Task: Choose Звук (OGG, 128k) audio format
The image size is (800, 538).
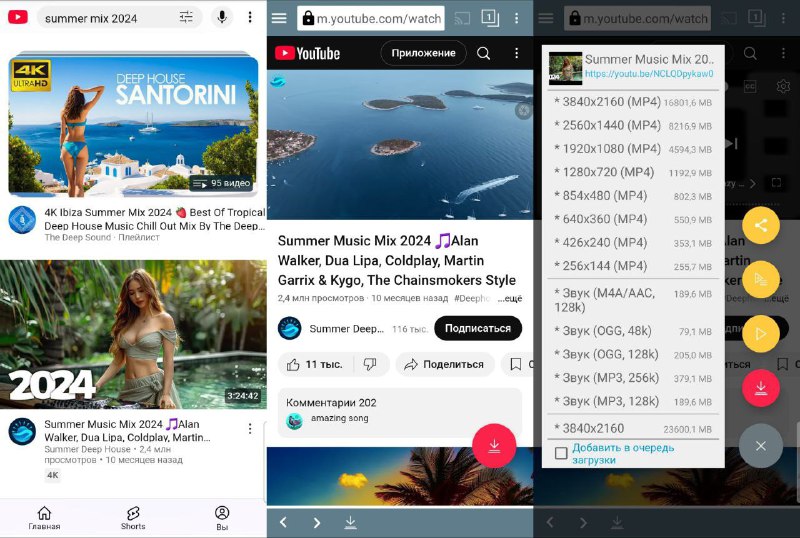Action: pyautogui.click(x=633, y=355)
